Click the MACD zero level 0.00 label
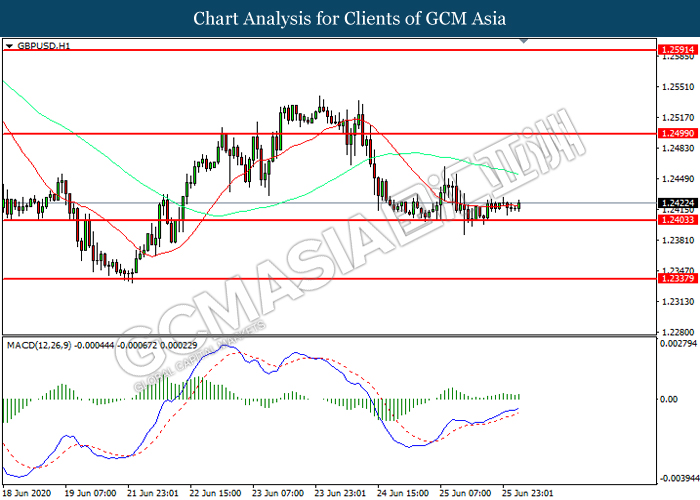Screen dimensions: 700x500 [669, 399]
